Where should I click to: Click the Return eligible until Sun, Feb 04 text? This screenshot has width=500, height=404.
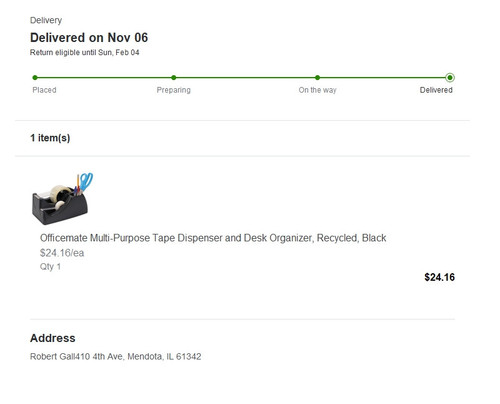click(x=84, y=52)
